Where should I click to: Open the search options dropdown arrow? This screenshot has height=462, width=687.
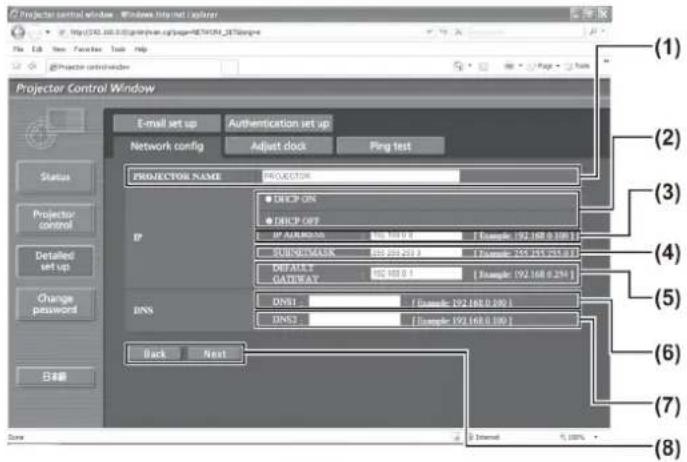click(603, 32)
